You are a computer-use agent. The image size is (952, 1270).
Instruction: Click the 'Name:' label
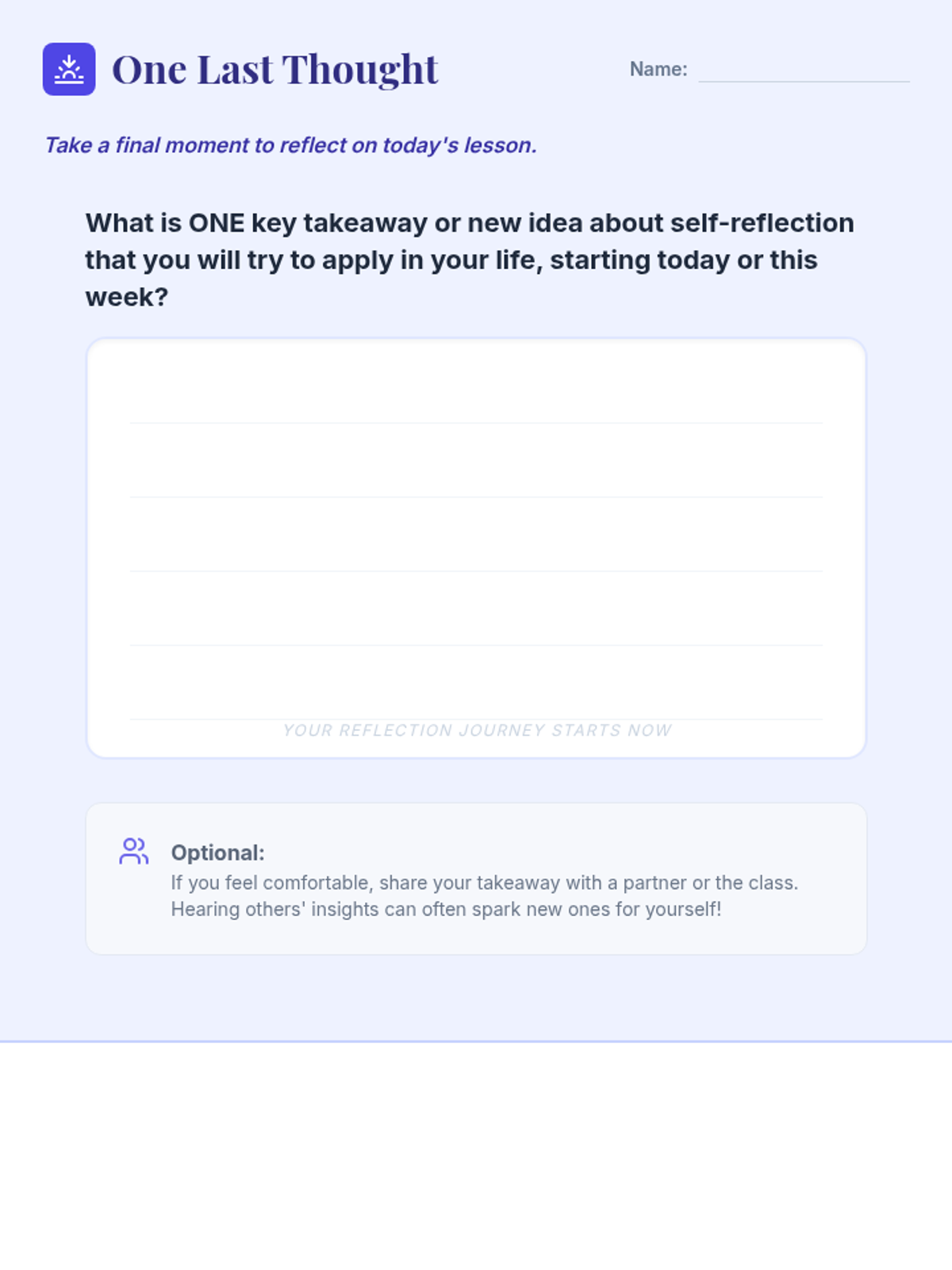click(x=658, y=69)
